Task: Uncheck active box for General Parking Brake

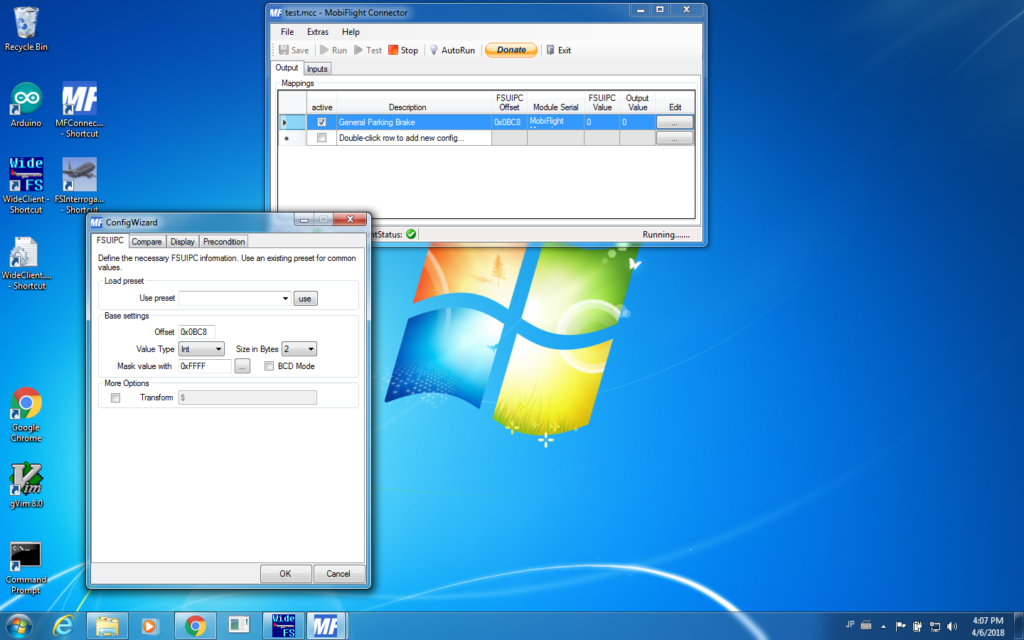Action: point(322,122)
